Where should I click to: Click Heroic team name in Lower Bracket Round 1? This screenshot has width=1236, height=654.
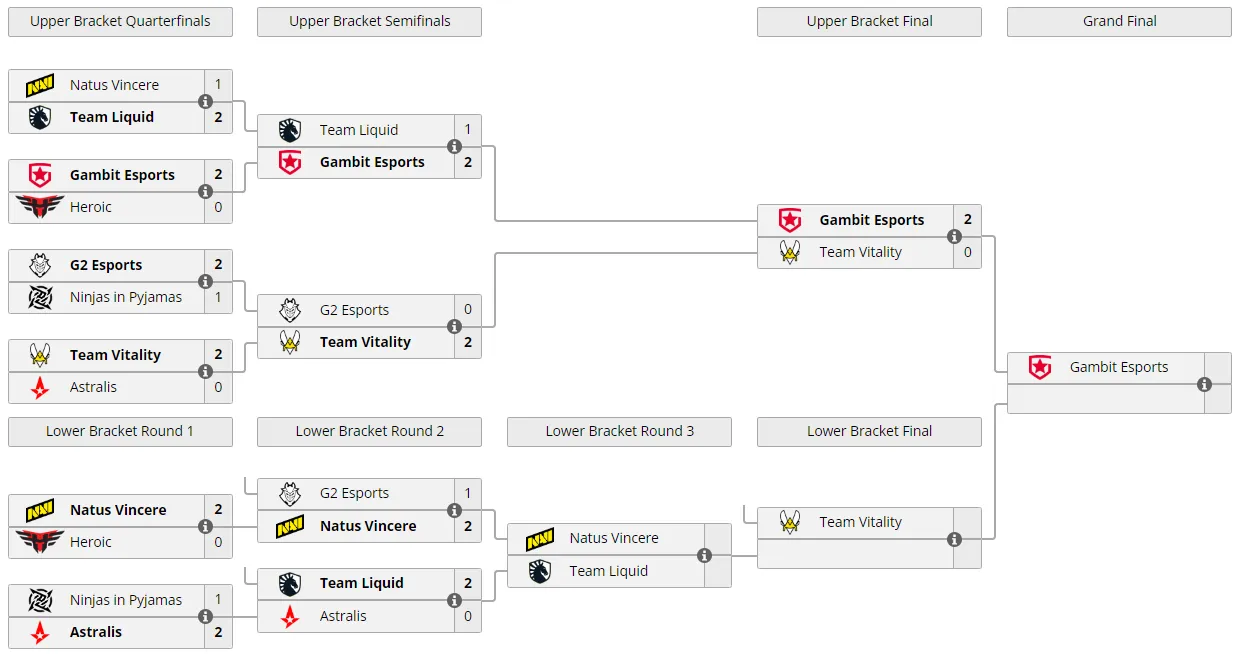tap(91, 542)
